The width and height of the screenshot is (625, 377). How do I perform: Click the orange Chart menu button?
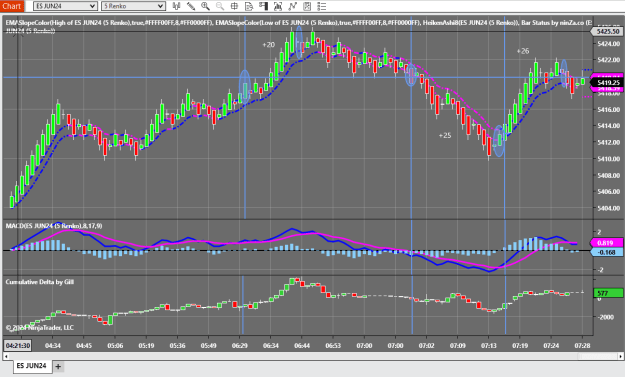point(12,6)
